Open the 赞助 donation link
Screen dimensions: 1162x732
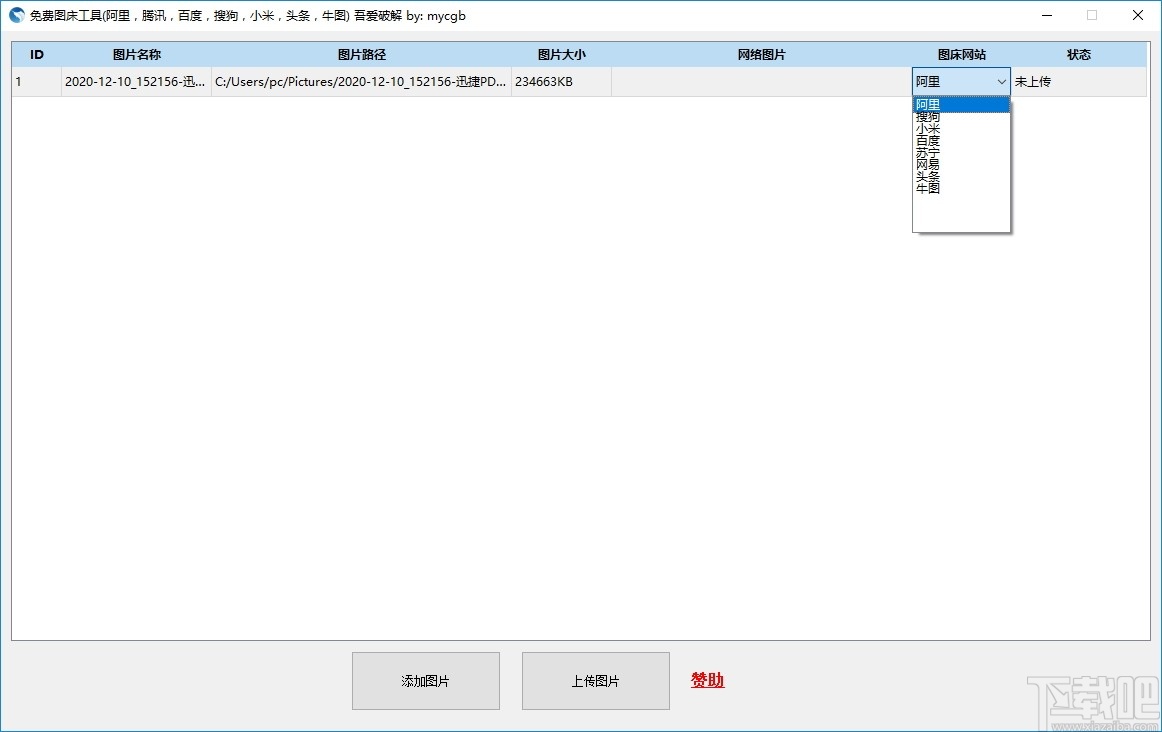[706, 679]
